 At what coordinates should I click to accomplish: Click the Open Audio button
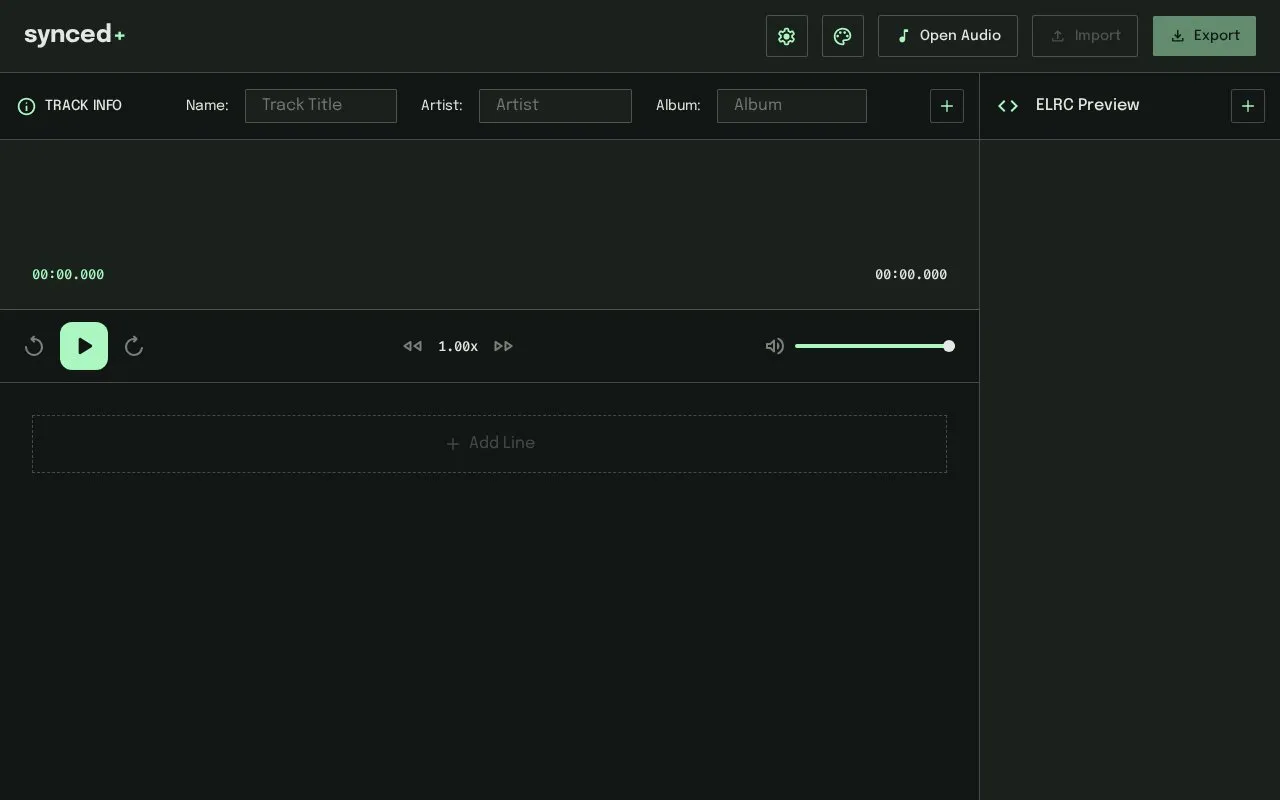pos(948,36)
